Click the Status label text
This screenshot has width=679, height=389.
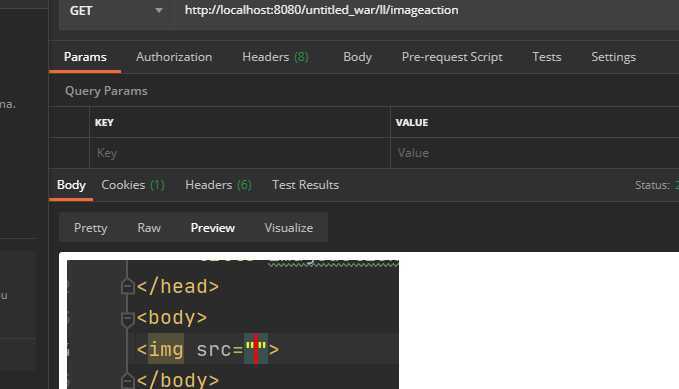(x=652, y=185)
